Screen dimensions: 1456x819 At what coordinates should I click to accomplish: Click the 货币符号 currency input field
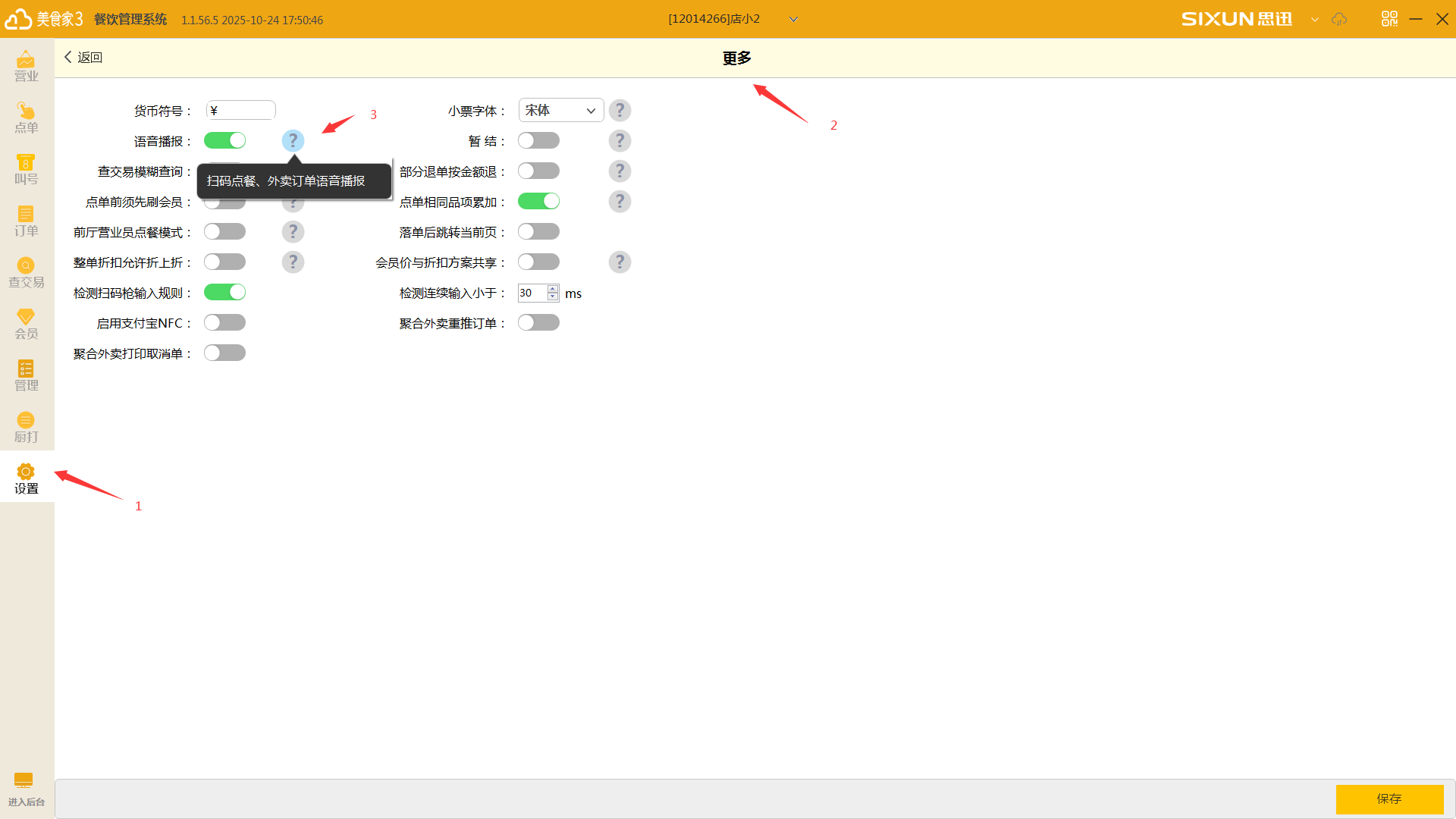point(241,111)
